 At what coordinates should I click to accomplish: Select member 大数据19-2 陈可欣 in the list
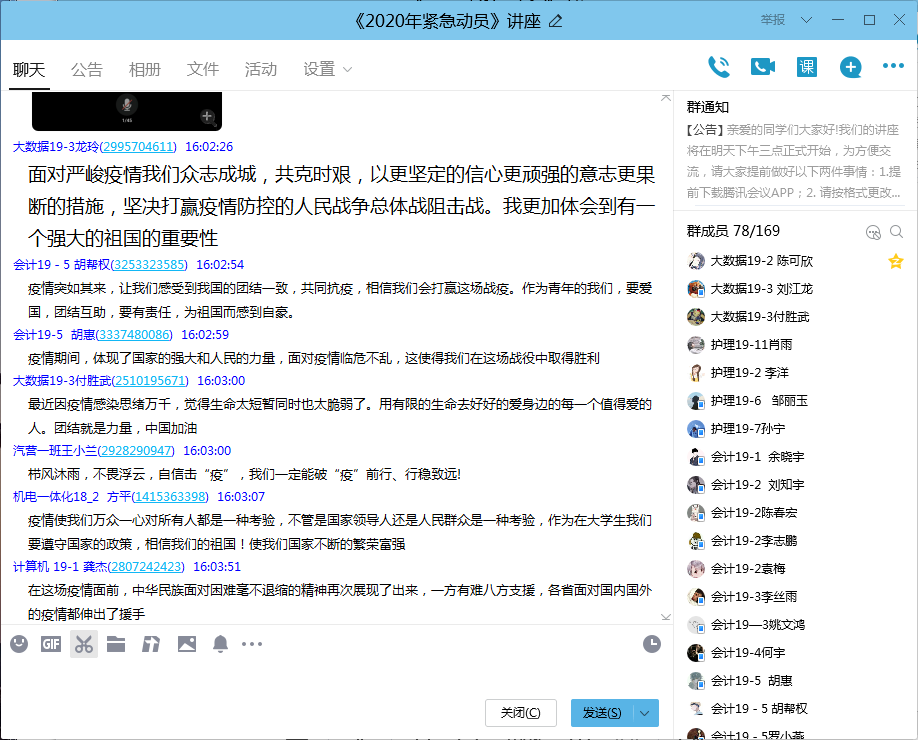coord(761,261)
